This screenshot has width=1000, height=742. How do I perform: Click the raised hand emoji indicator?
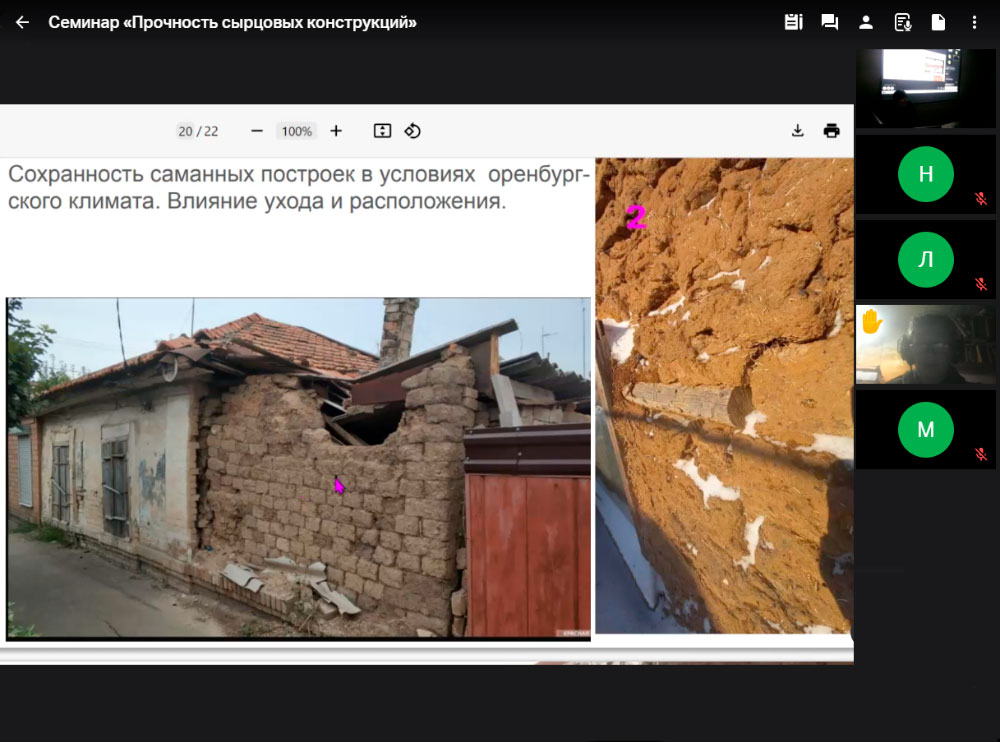871,321
